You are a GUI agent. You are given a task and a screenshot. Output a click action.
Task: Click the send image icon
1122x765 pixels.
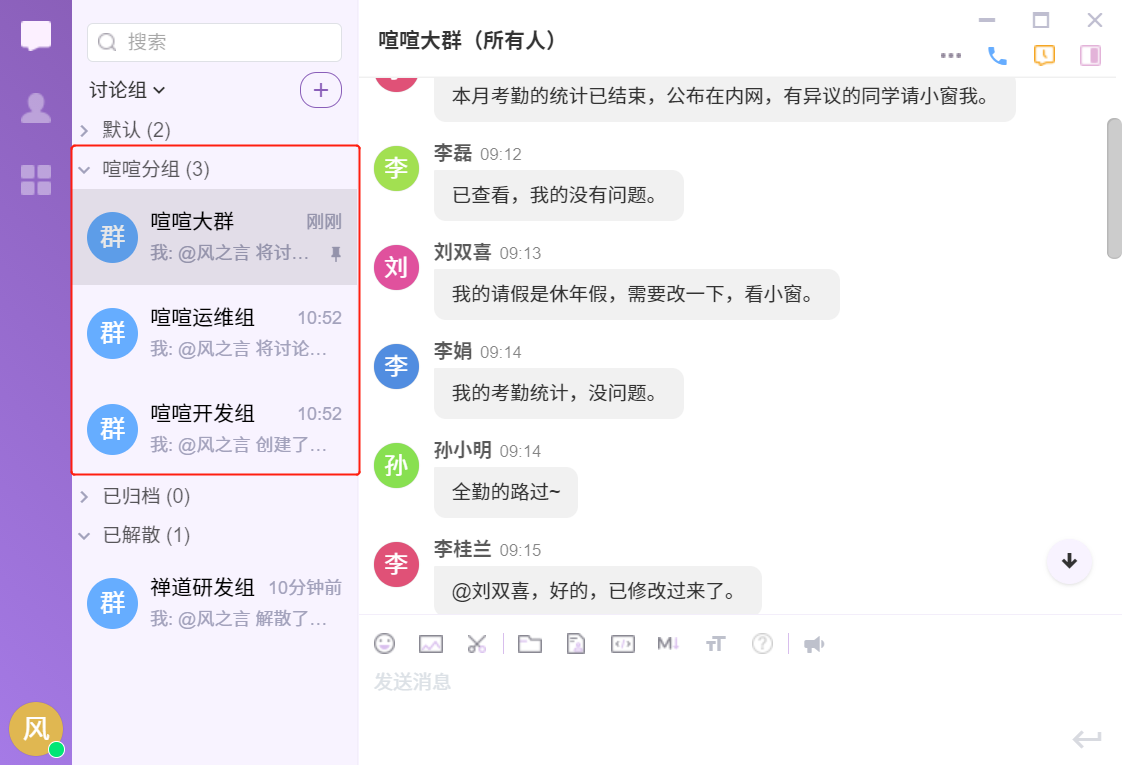click(x=431, y=644)
